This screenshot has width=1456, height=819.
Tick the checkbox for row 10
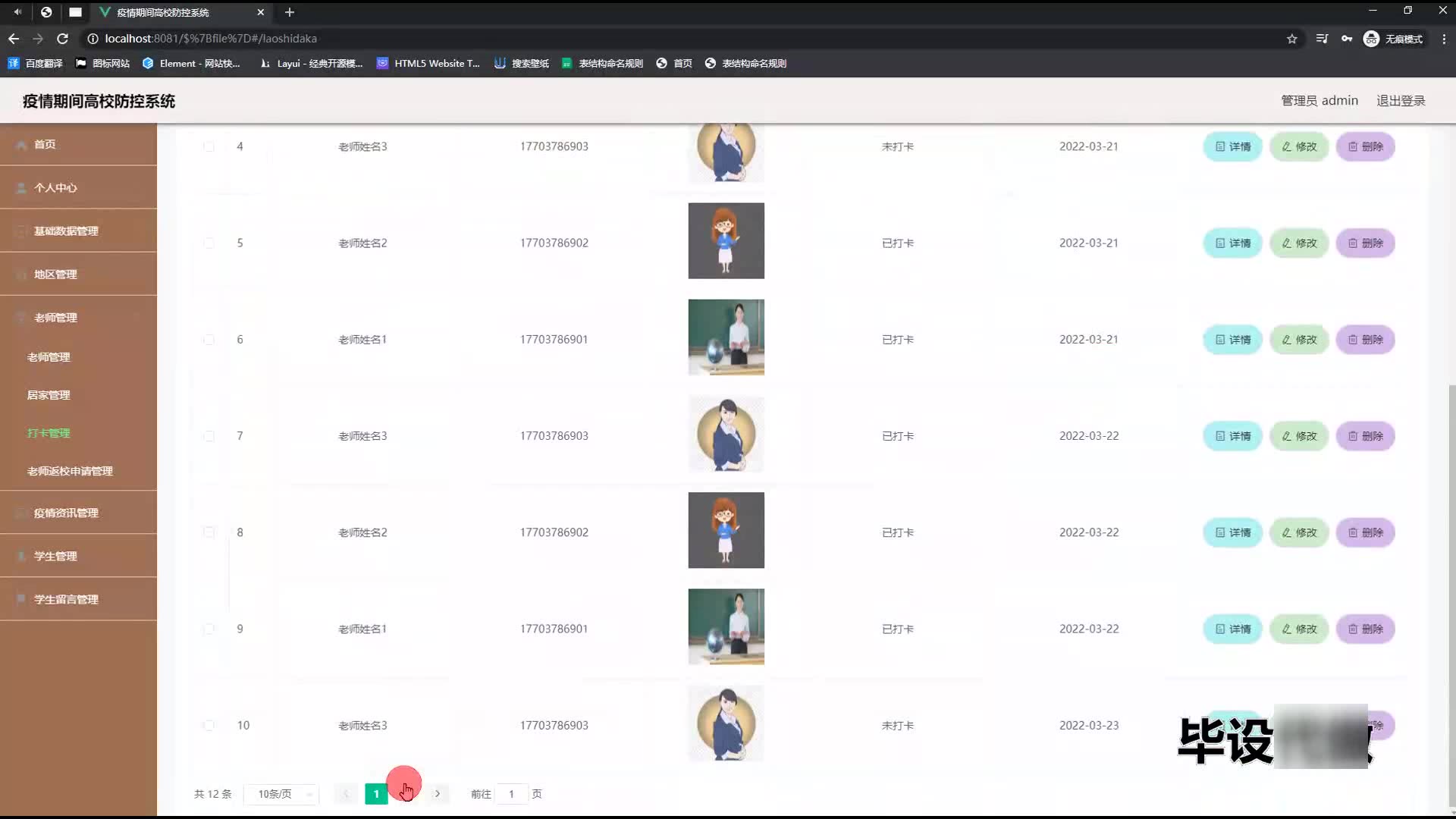209,726
